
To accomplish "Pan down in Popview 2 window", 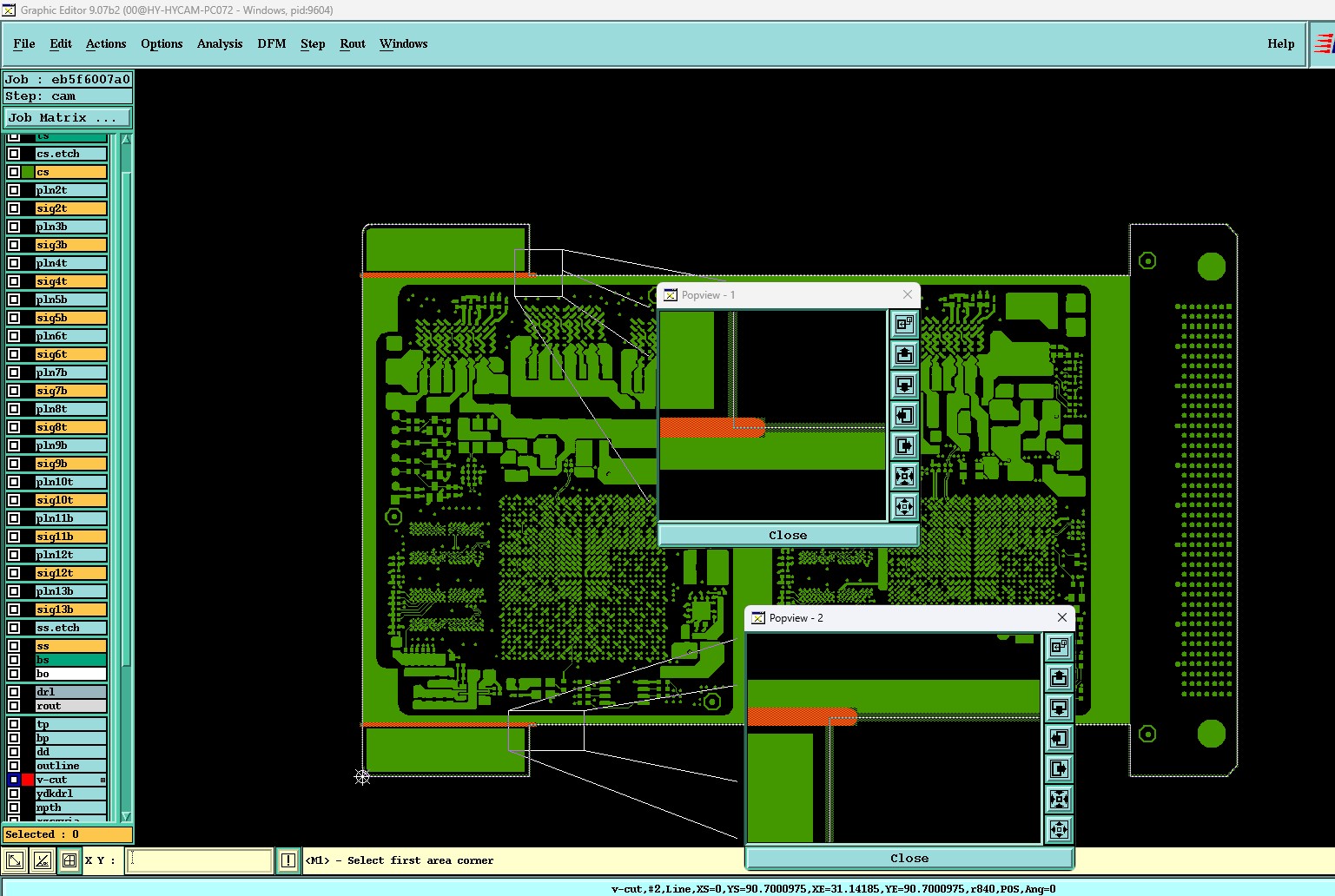I will [x=1059, y=708].
